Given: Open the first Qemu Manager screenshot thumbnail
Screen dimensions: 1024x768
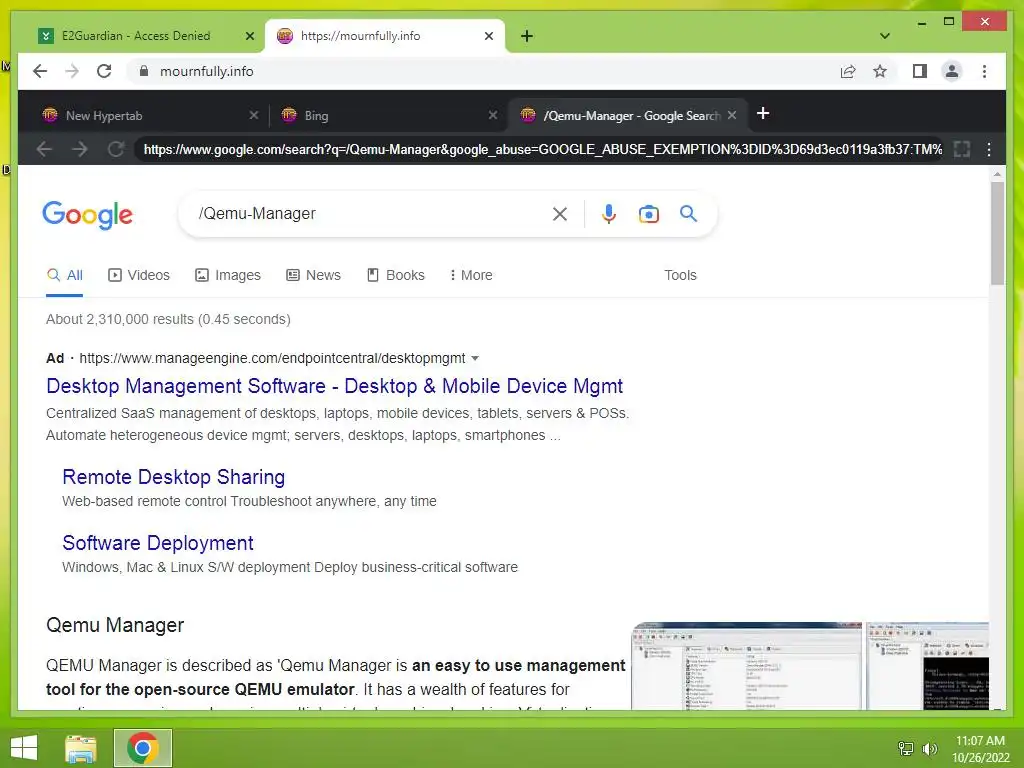Looking at the screenshot, I should click(x=747, y=666).
